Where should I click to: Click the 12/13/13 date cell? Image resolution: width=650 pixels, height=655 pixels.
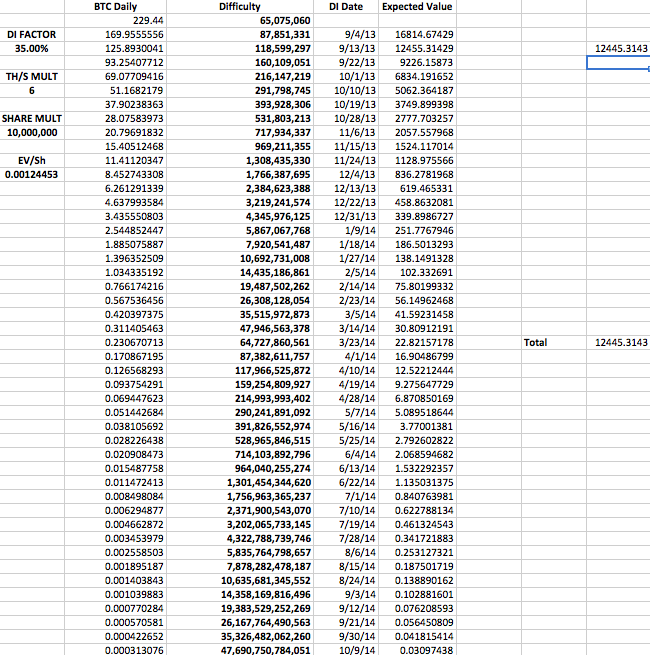coord(346,188)
